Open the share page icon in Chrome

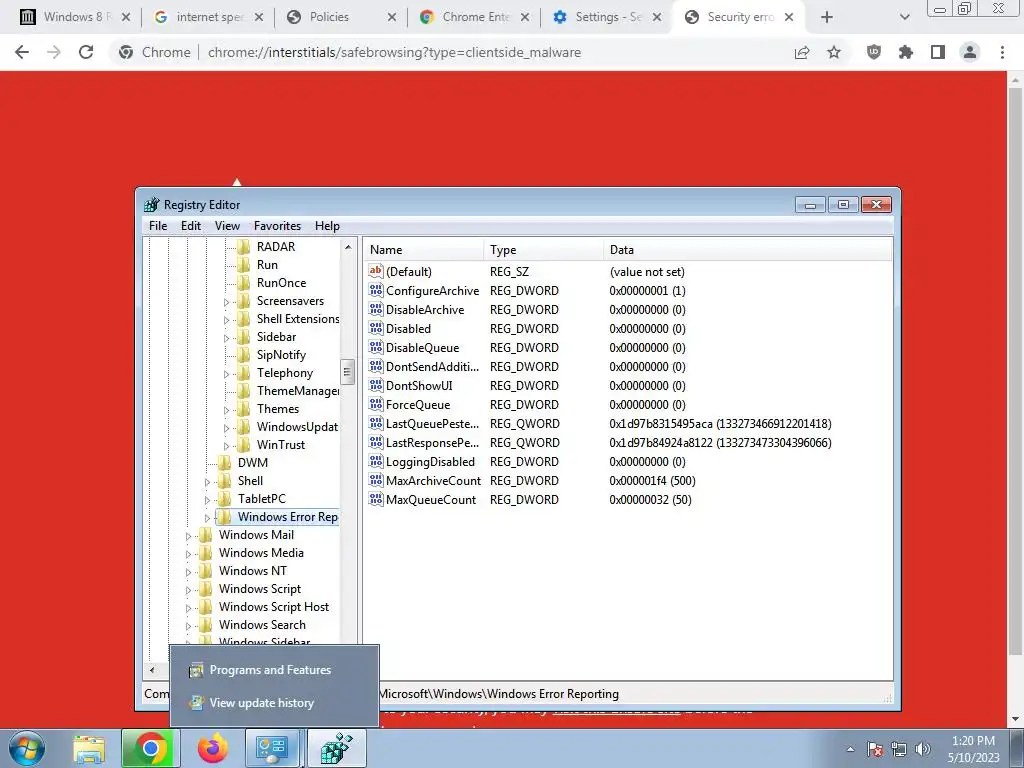pyautogui.click(x=802, y=52)
